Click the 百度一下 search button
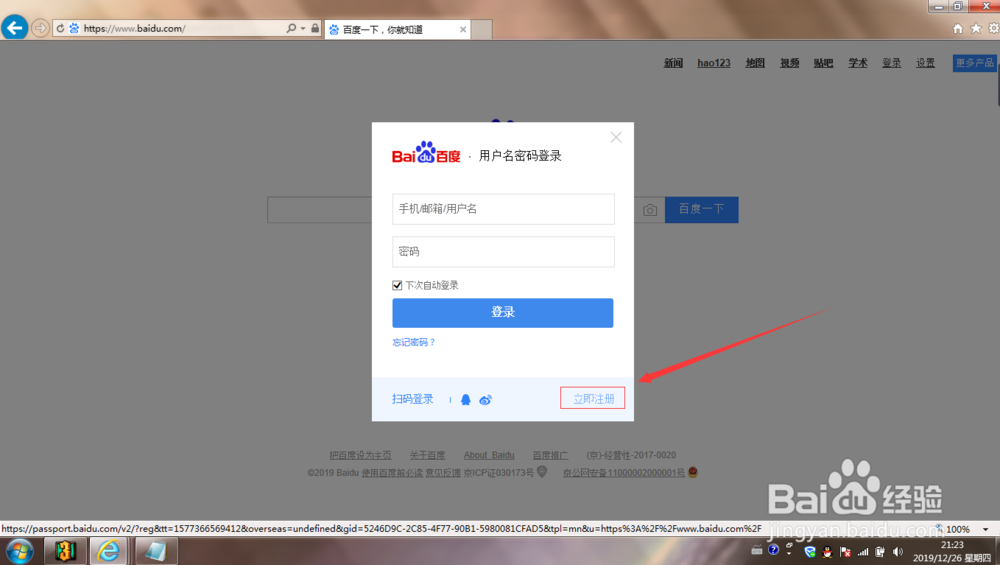The width and height of the screenshot is (1000, 565). [x=702, y=209]
